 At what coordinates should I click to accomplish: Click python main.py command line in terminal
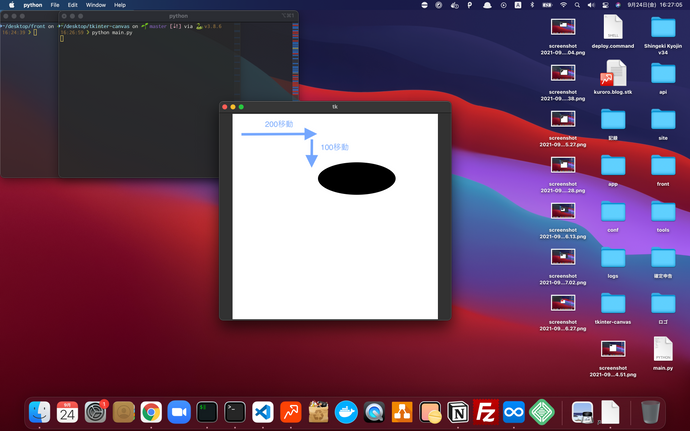[x=112, y=33]
